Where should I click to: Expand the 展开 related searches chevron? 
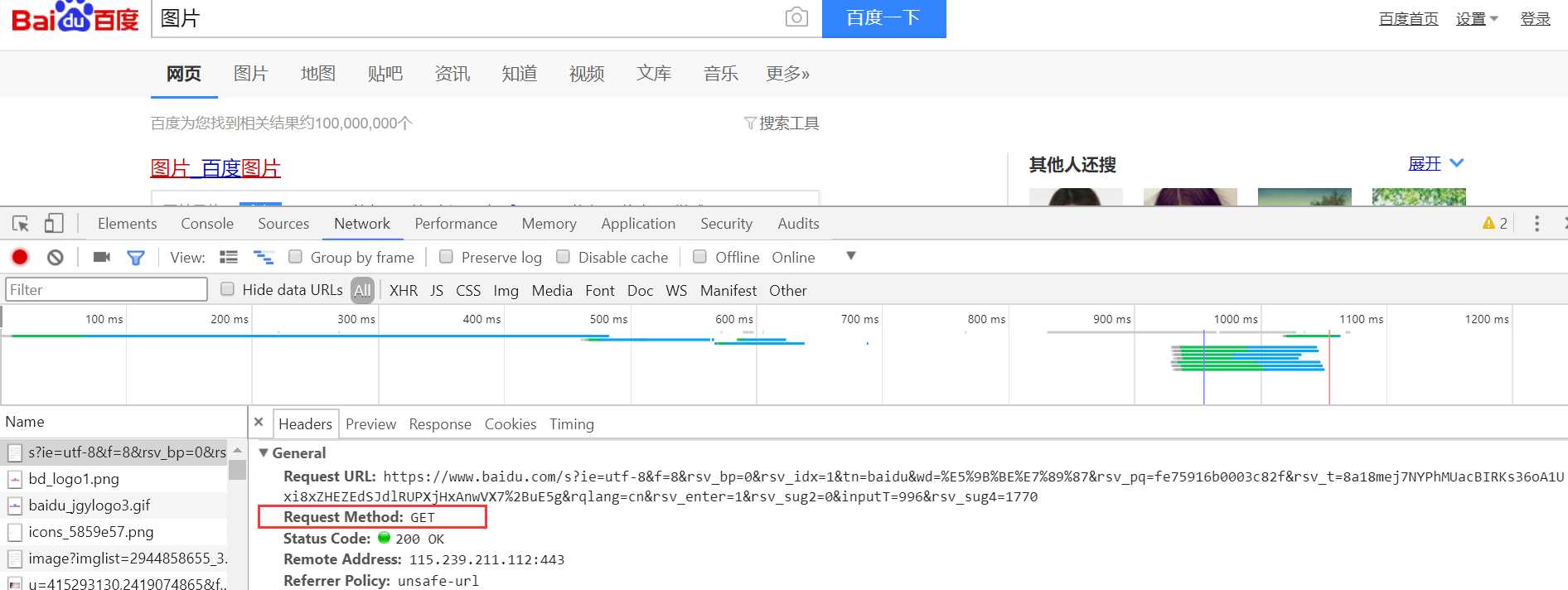tap(1457, 163)
